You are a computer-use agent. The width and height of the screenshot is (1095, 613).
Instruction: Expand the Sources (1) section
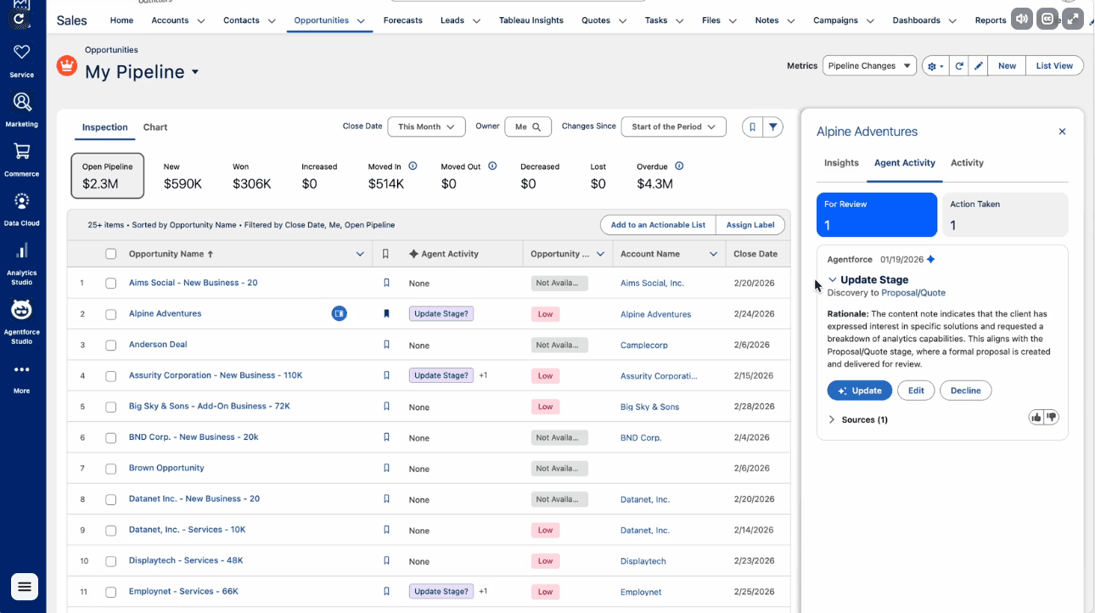(x=831, y=420)
